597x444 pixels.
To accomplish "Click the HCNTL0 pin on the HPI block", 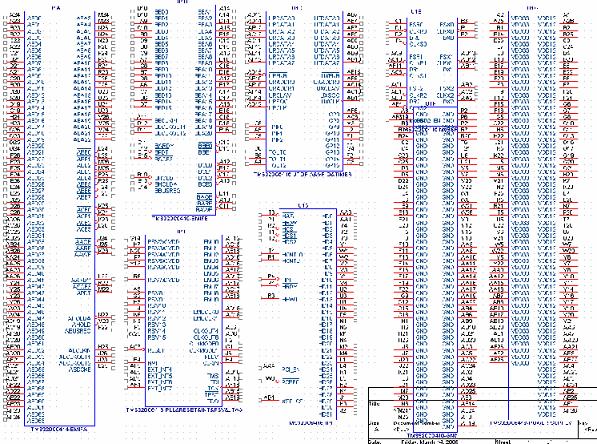I will [x=292, y=254].
